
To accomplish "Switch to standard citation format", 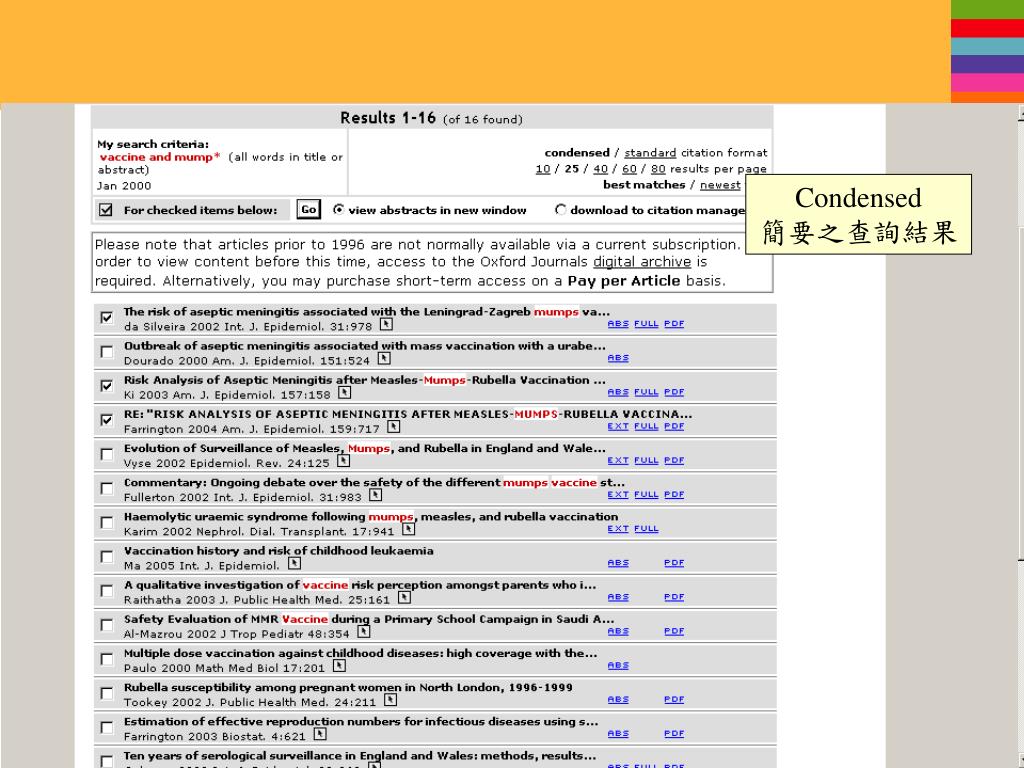I will 650,153.
